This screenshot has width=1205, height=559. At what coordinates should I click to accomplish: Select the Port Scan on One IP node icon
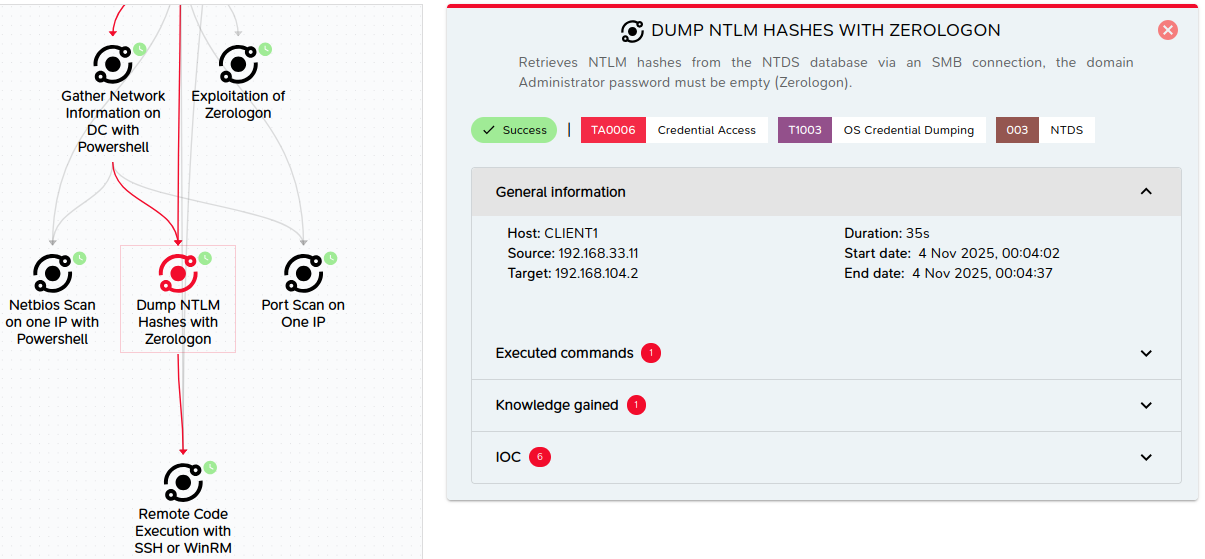click(303, 273)
